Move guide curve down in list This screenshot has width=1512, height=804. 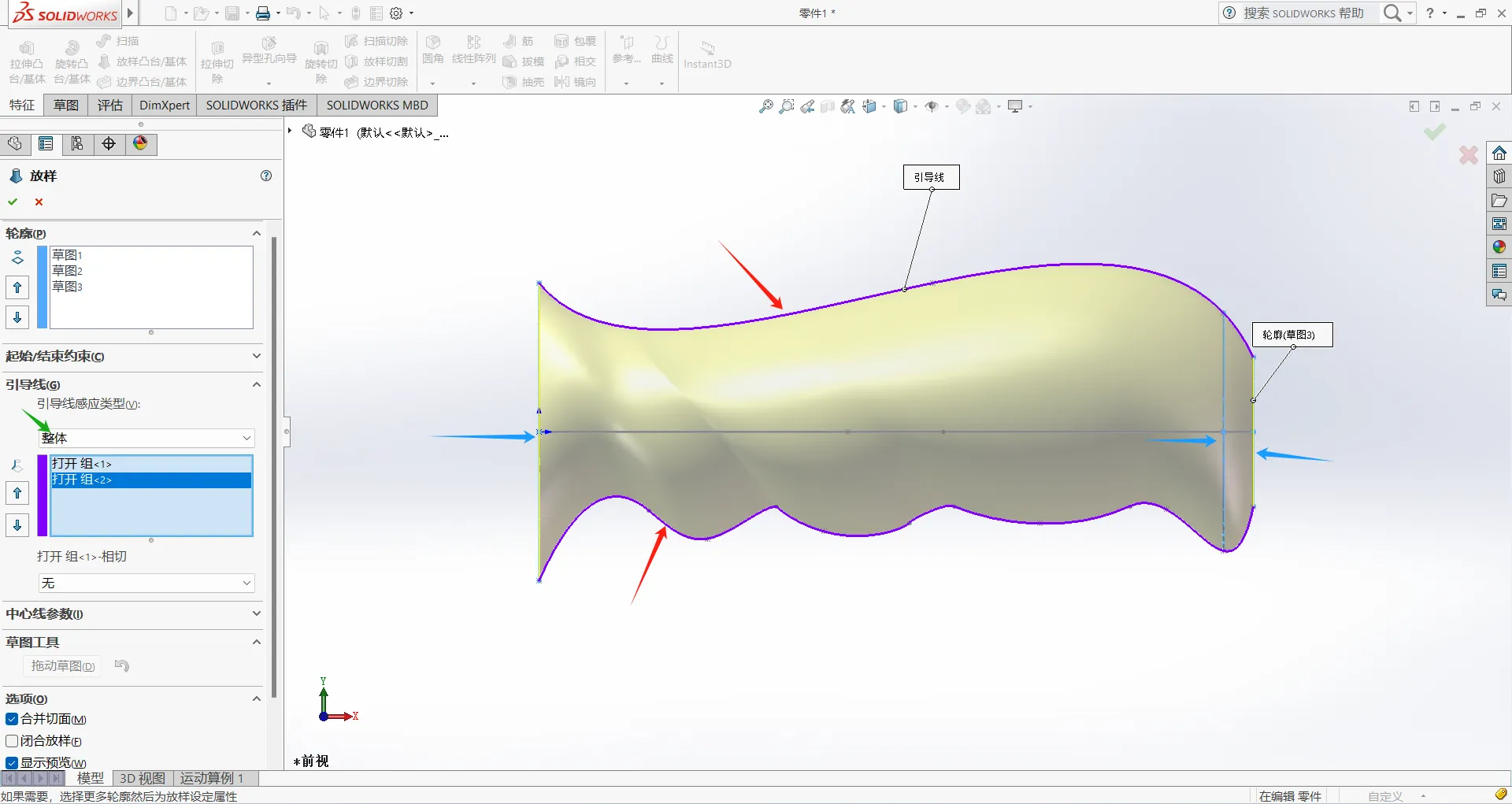tap(17, 525)
